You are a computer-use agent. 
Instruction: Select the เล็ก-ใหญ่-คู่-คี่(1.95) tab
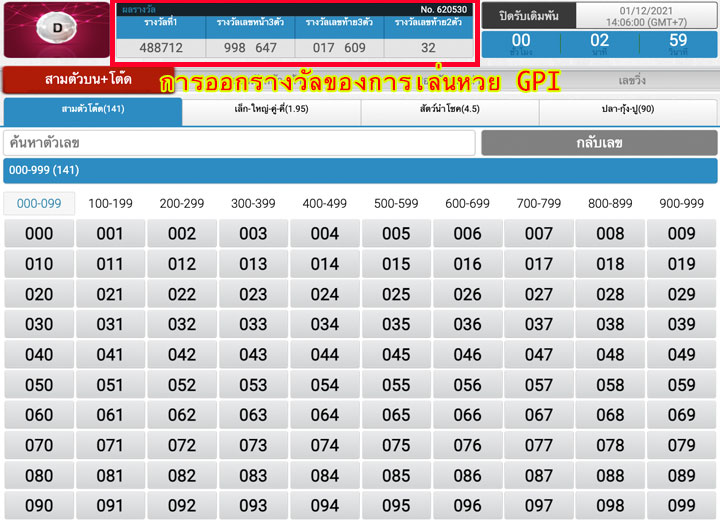pyautogui.click(x=271, y=111)
